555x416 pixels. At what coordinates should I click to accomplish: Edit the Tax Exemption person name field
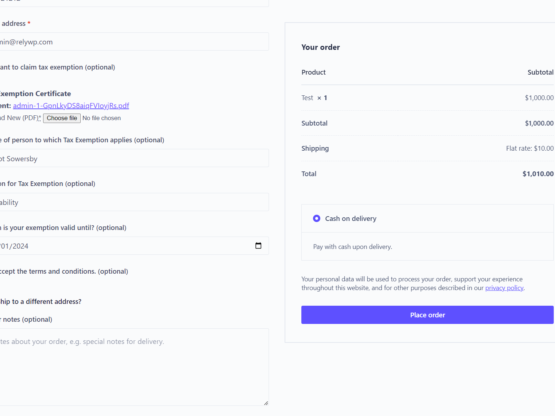(133, 159)
